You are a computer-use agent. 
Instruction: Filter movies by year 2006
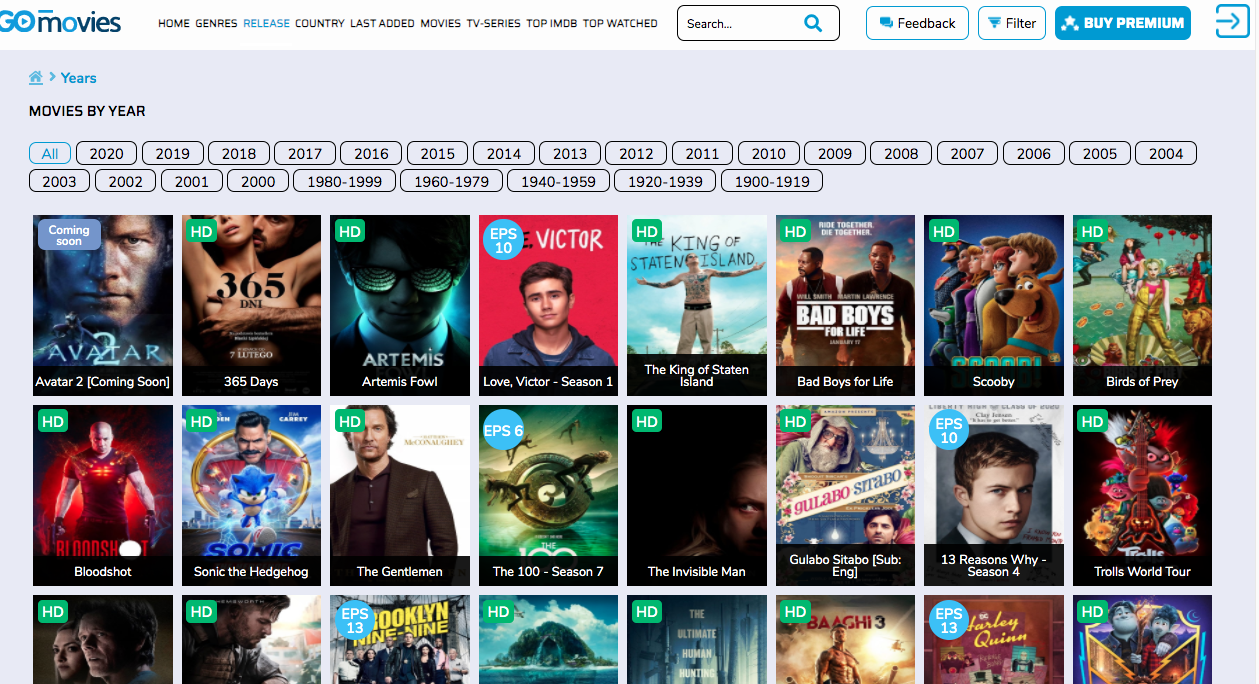[x=1034, y=153]
